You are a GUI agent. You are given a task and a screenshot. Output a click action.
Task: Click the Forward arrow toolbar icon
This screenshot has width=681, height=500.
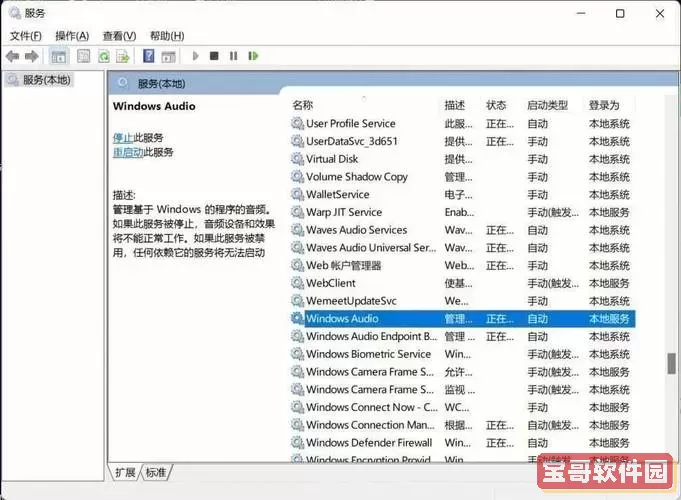point(31,56)
